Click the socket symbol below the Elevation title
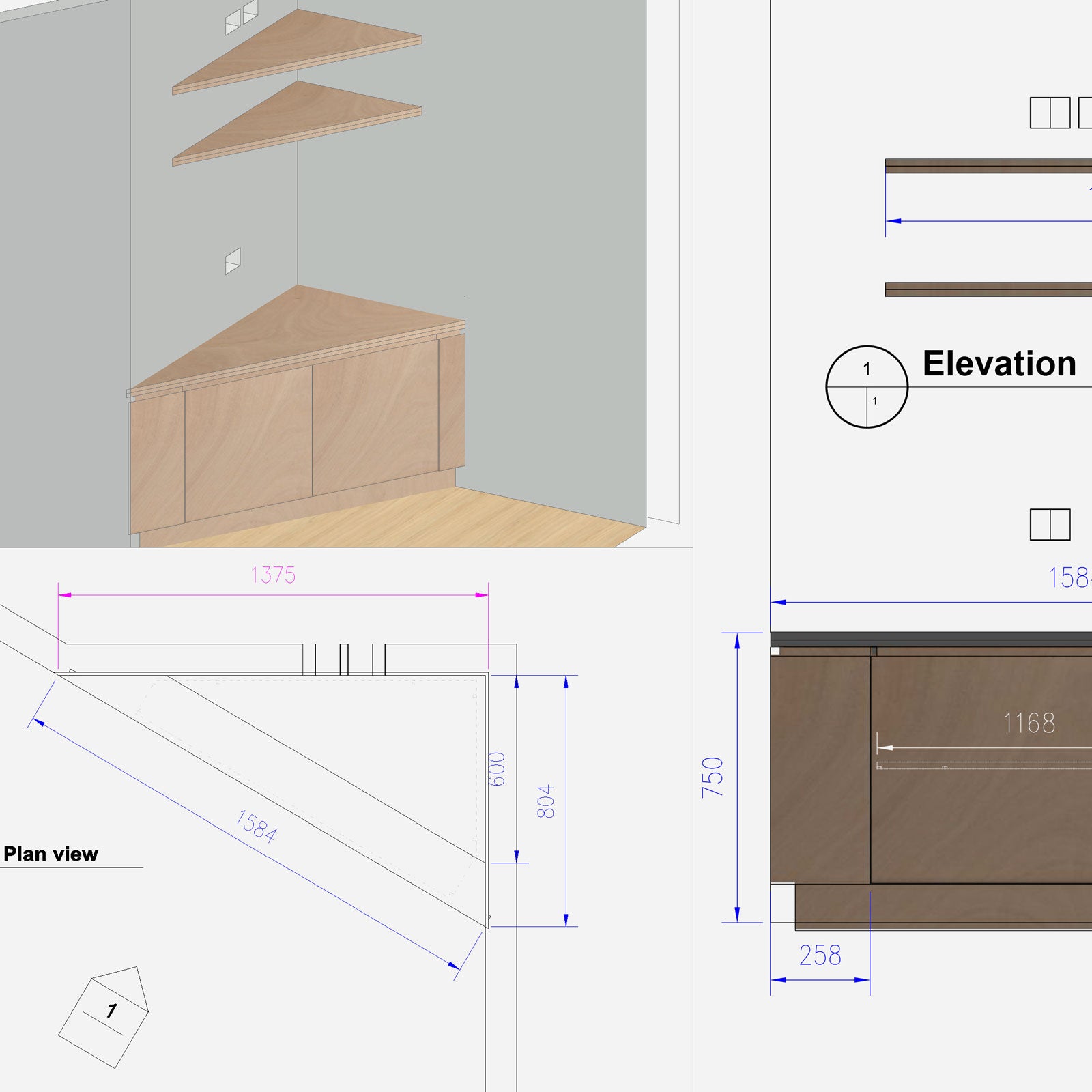This screenshot has height=1092, width=1092. [1050, 524]
